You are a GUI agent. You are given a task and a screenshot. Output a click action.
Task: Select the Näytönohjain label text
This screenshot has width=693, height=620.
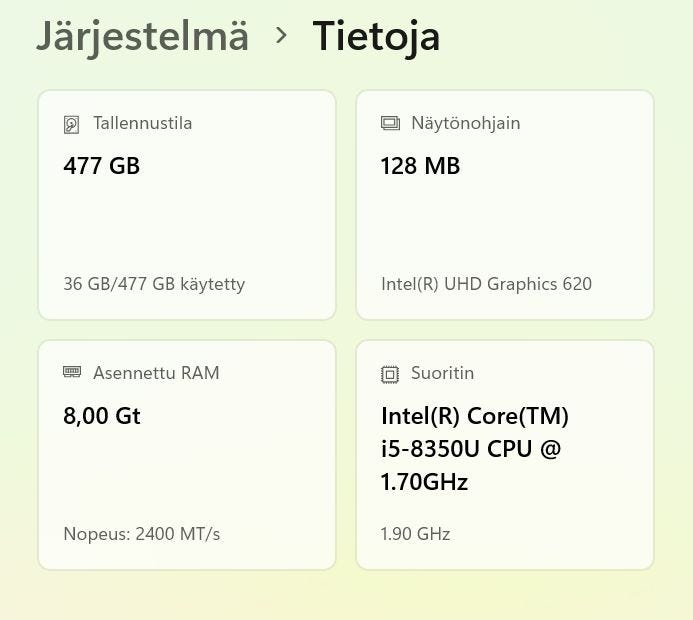465,124
